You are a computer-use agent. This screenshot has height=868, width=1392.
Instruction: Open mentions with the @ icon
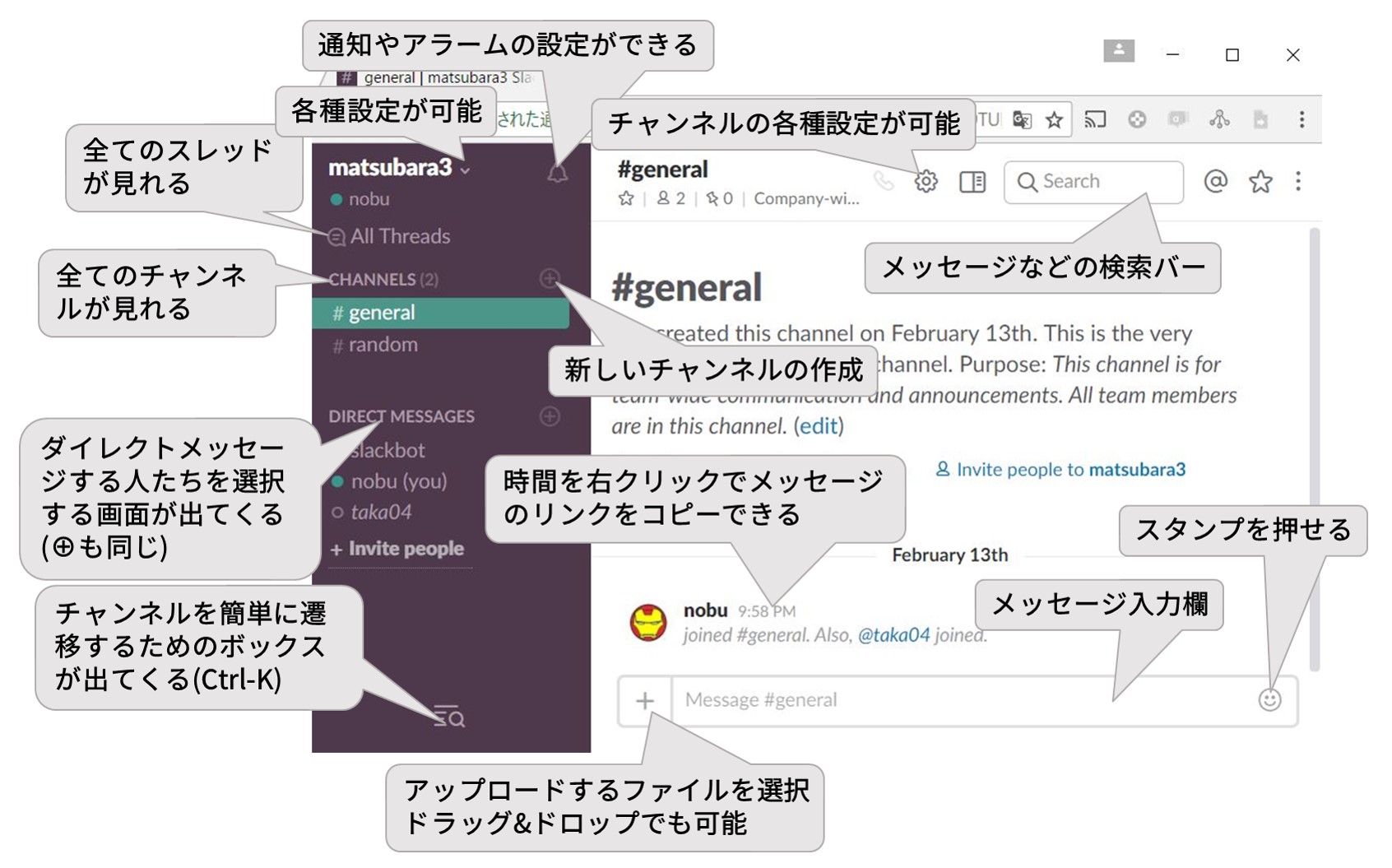[x=1215, y=181]
